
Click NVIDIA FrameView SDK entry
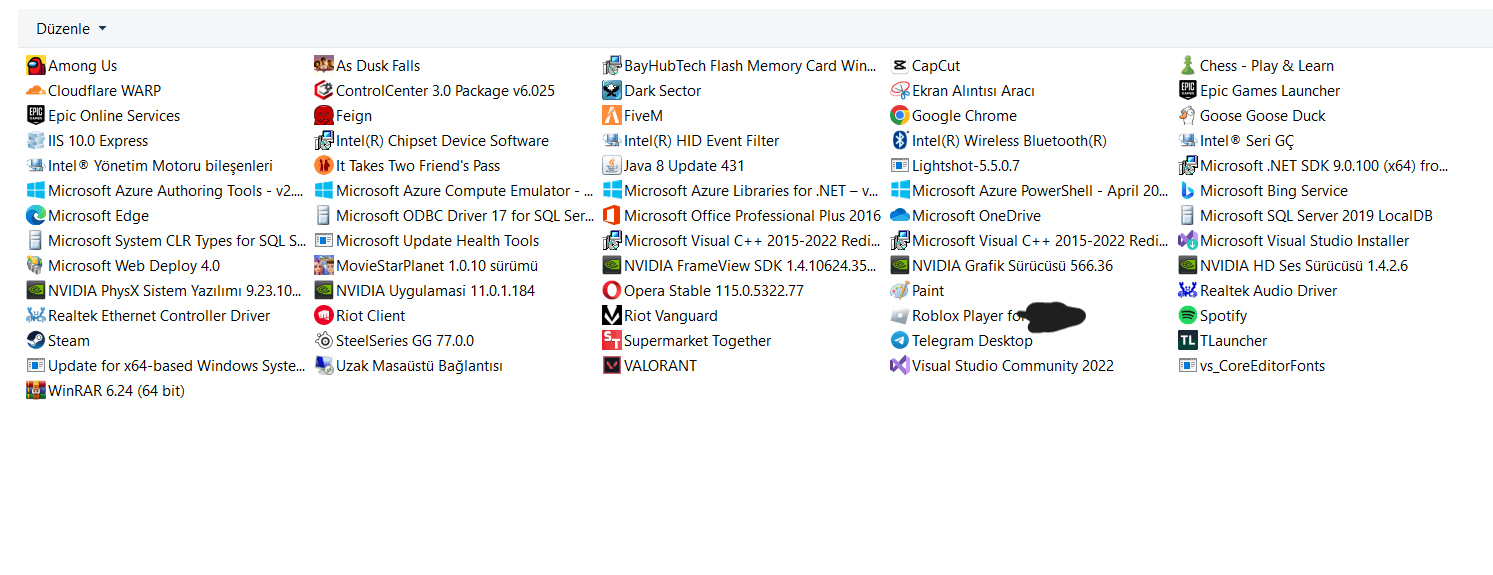(740, 266)
